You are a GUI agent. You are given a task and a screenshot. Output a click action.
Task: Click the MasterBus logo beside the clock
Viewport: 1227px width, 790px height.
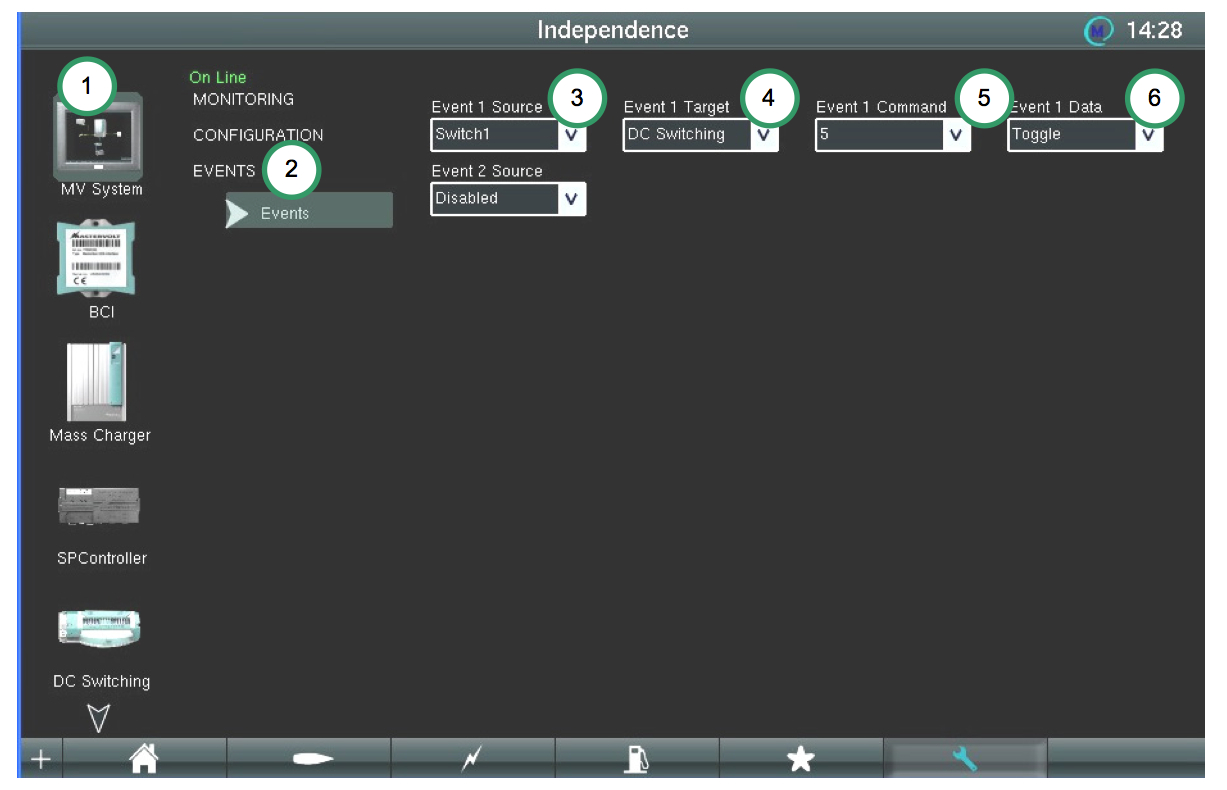coord(1099,31)
